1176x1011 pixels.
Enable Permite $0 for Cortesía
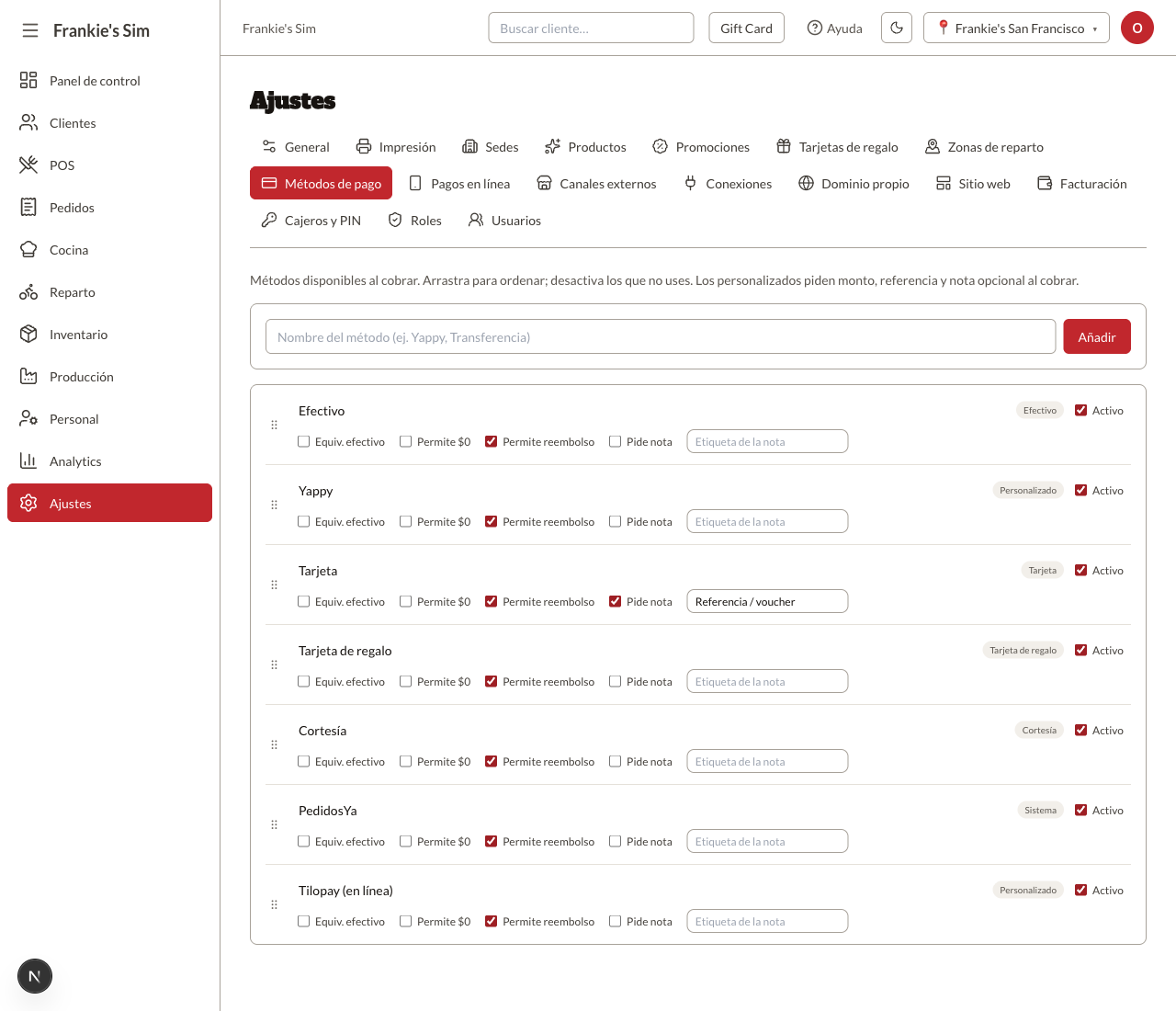(x=406, y=762)
